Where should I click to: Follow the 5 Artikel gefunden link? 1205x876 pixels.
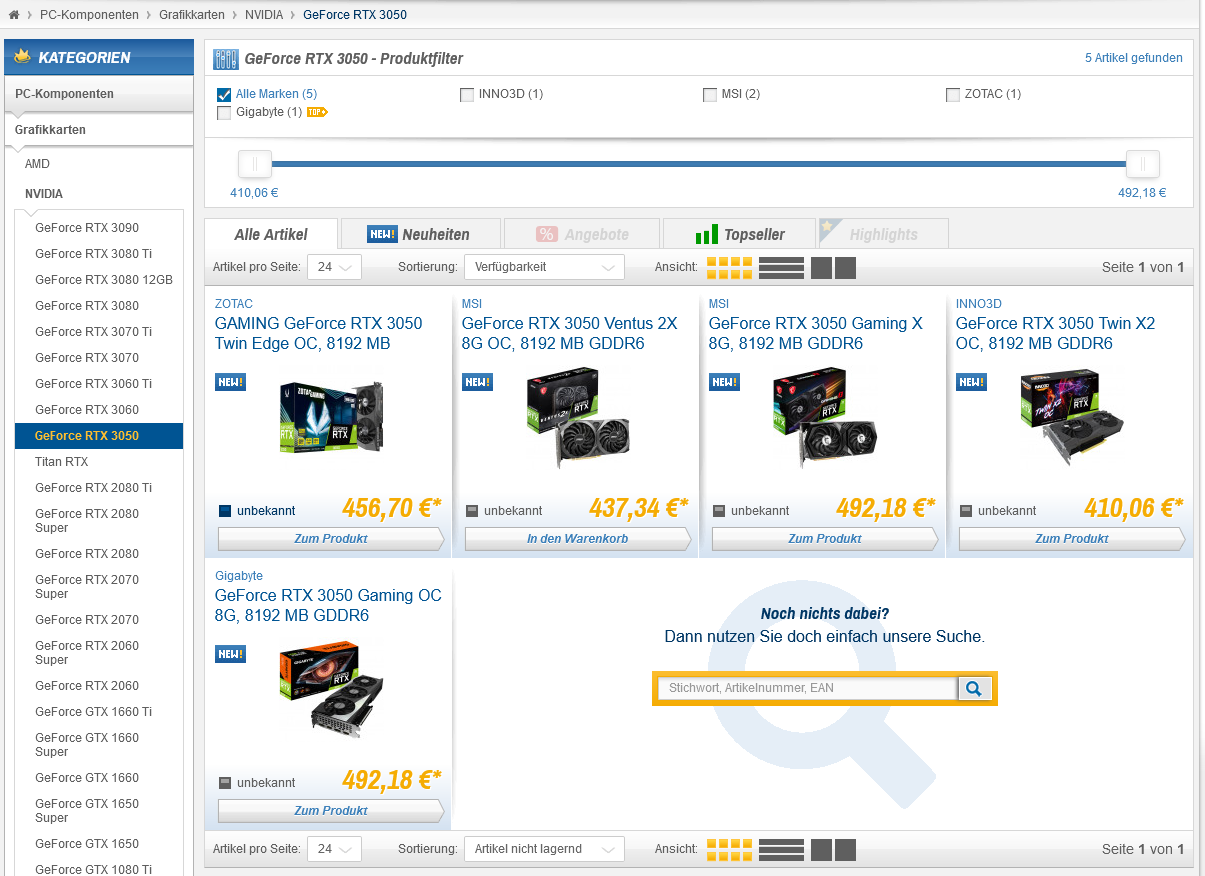tap(1133, 58)
